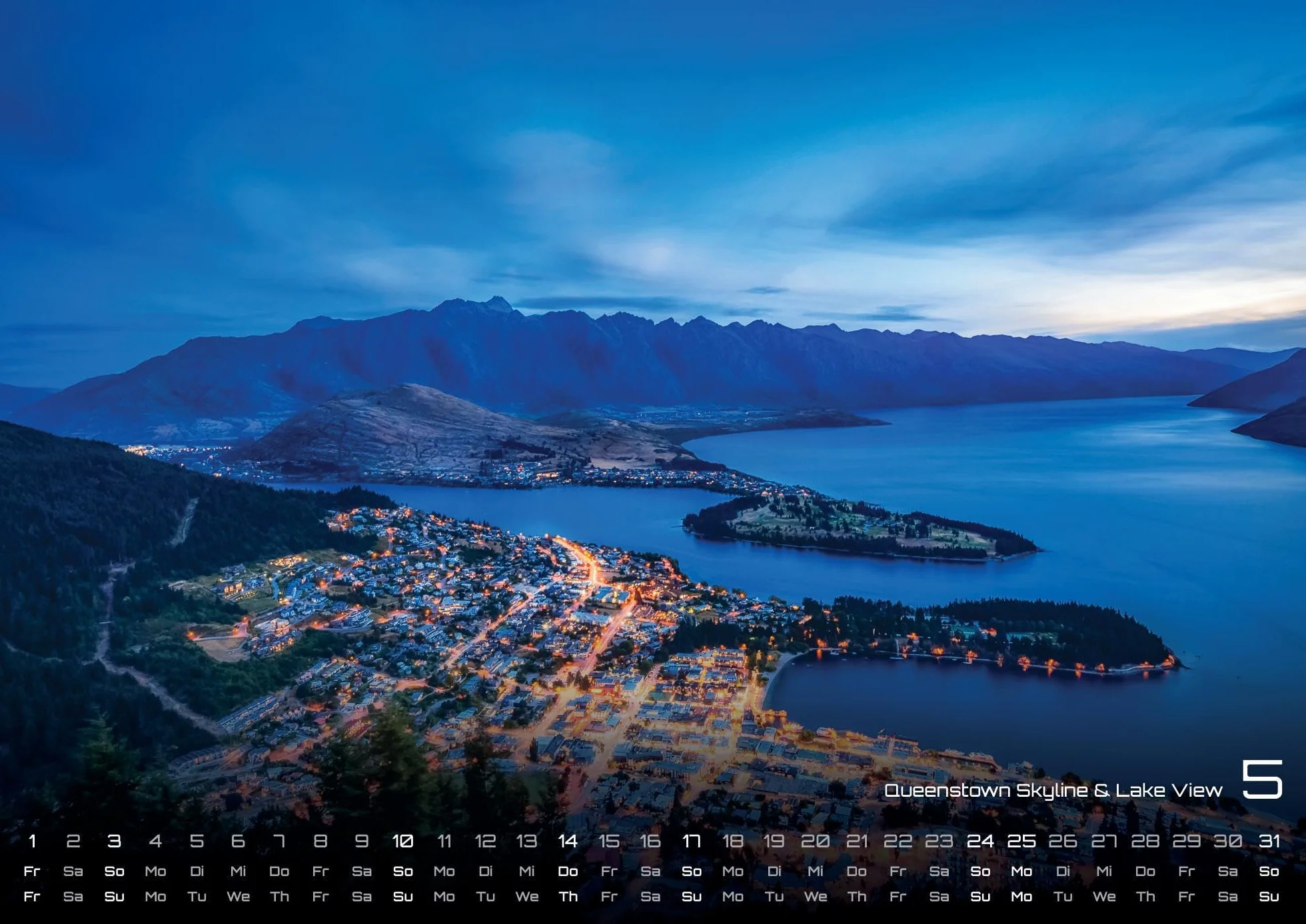Click day number '21' in calendar strip
Viewport: 1306px width, 924px height.
(x=857, y=841)
